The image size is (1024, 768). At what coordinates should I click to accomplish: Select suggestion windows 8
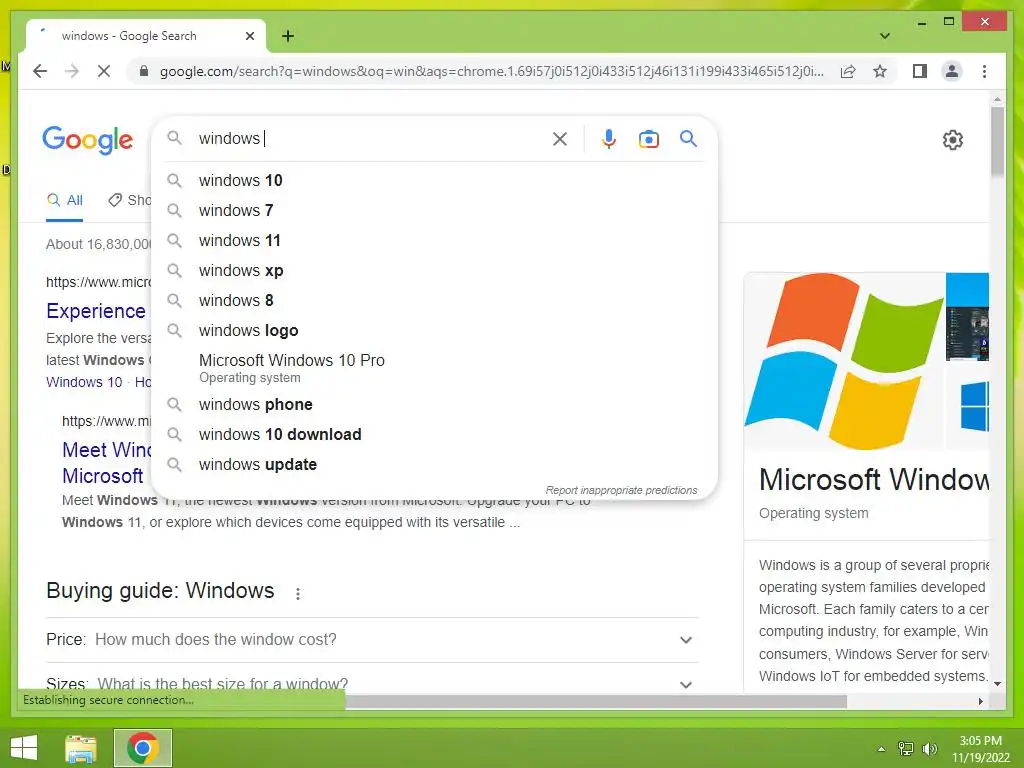click(435, 300)
